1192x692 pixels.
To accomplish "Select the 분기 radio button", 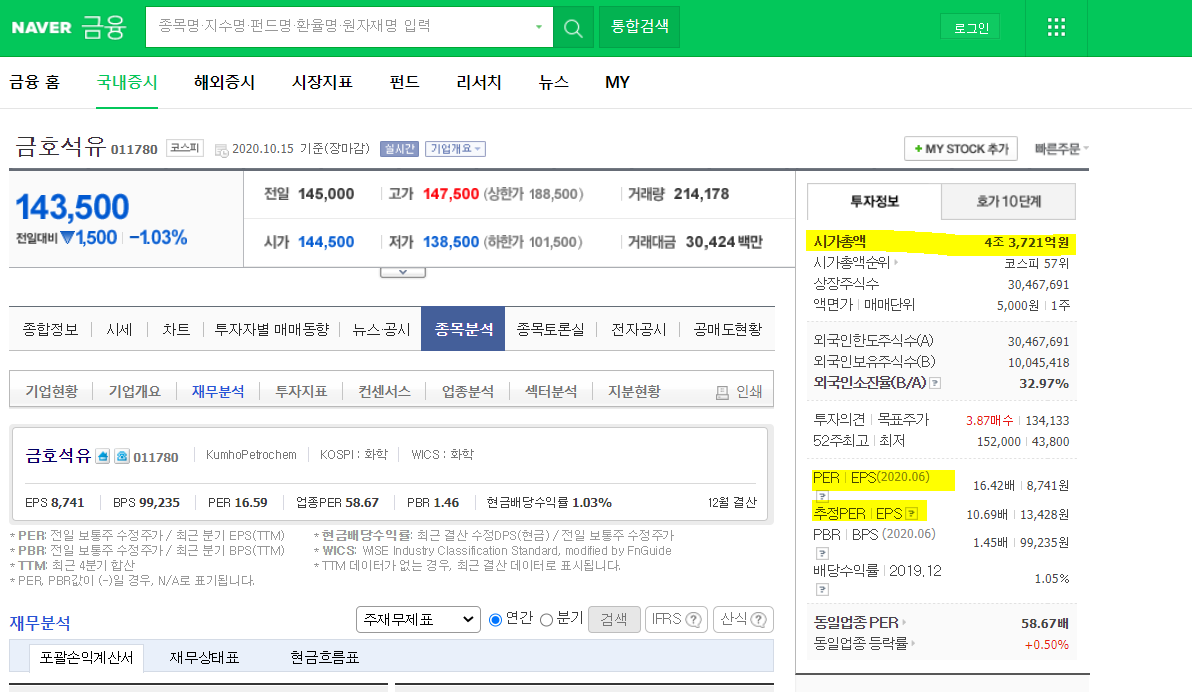I will tap(546, 620).
